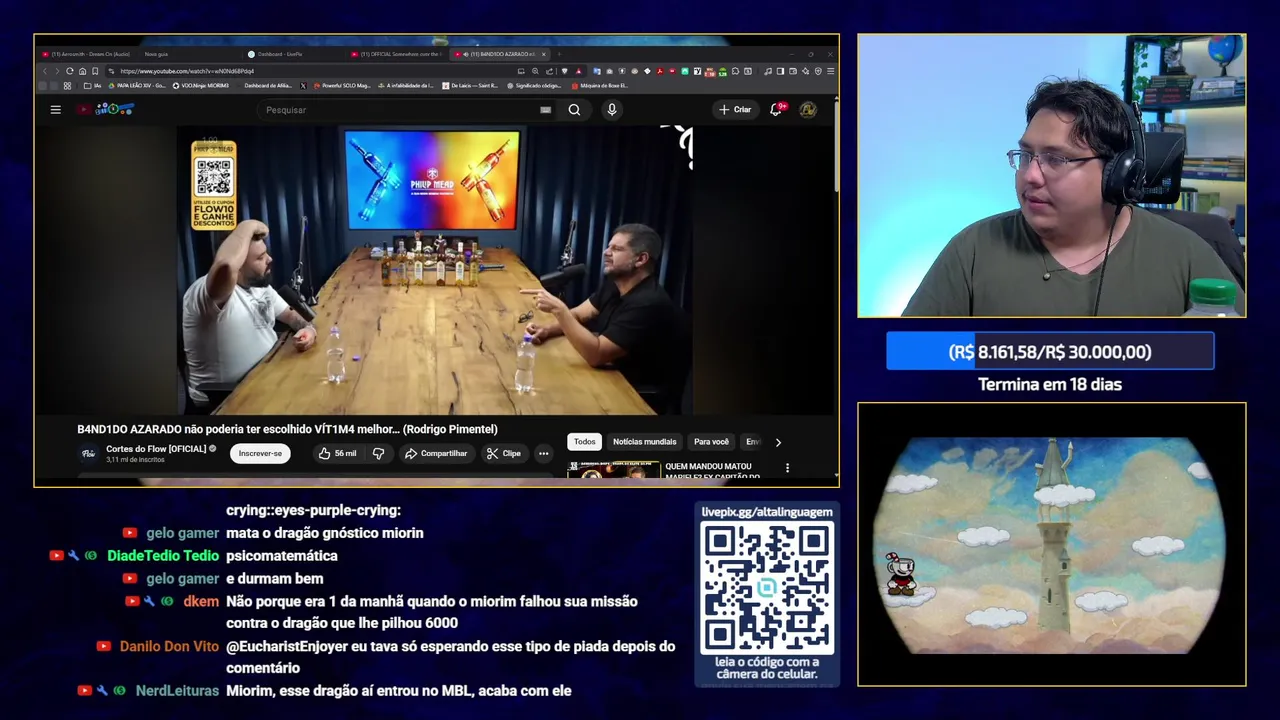The image size is (1280, 720).
Task: Open the YouTube notifications bell
Action: [x=776, y=109]
